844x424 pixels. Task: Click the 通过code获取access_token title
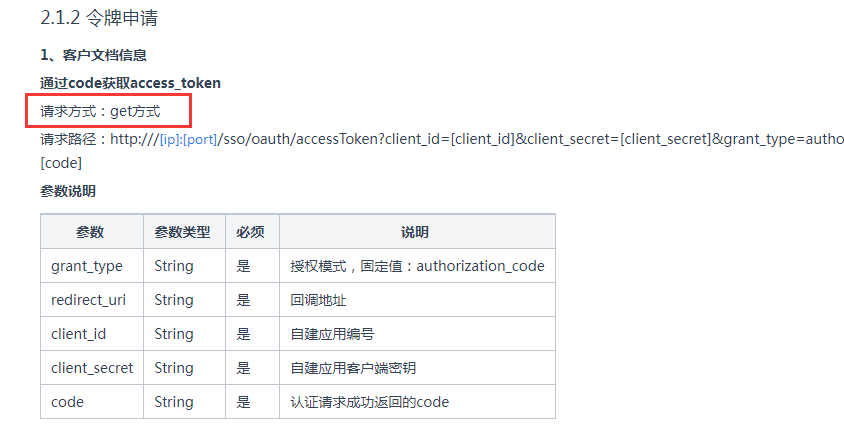(x=130, y=83)
